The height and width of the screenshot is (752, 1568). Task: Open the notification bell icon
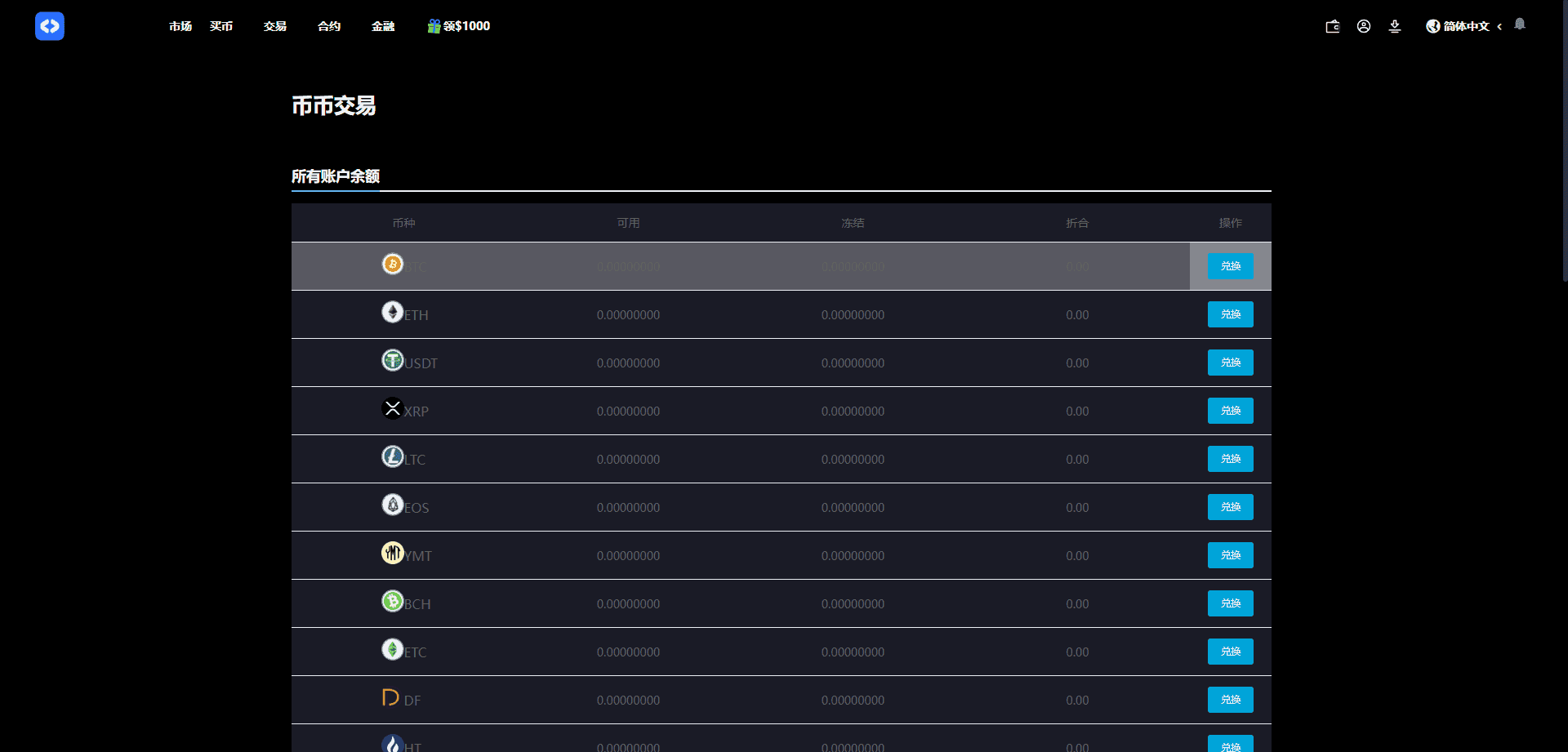(x=1520, y=24)
